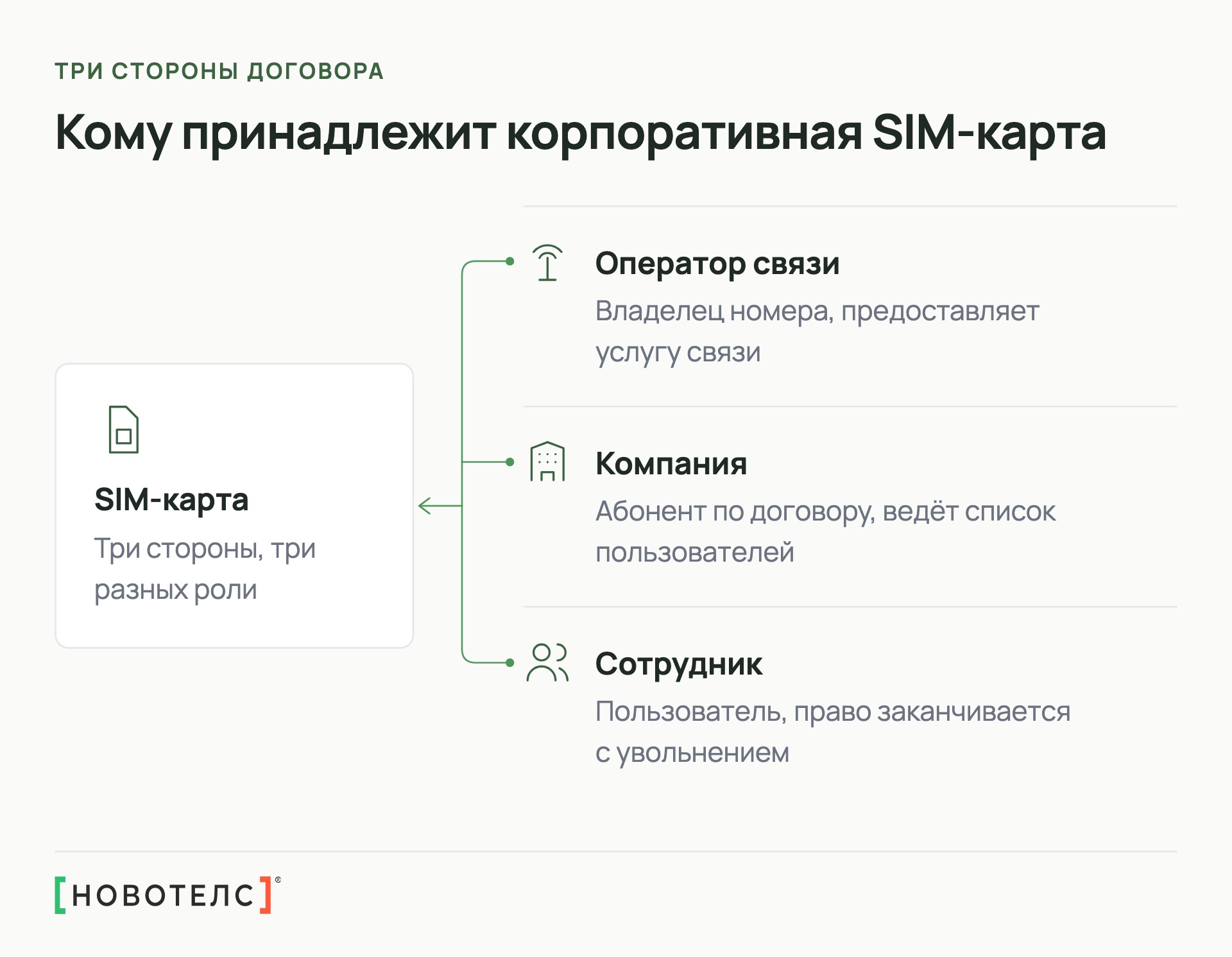This screenshot has width=1232, height=957.
Task: Click the НОВОТЕЛС logo
Action: coord(168,894)
